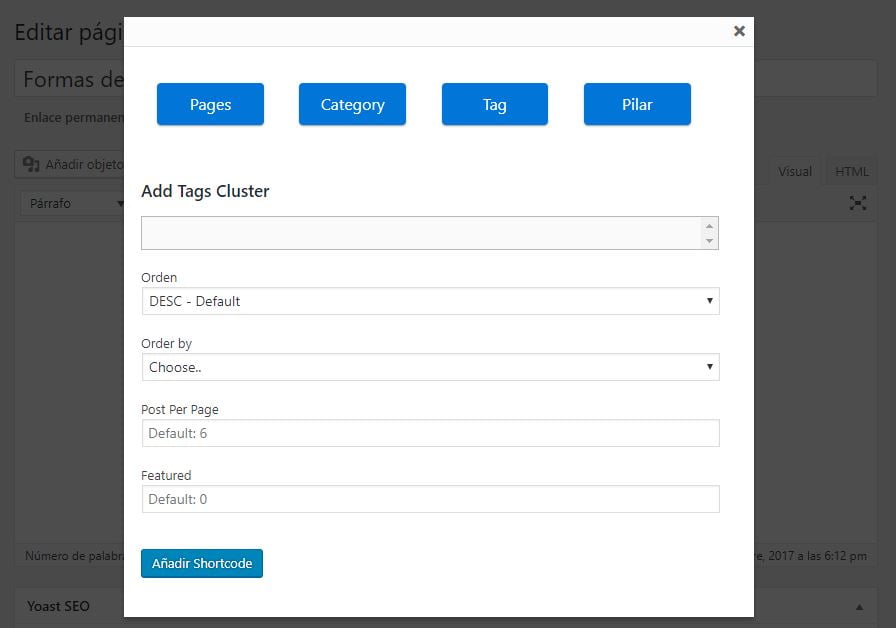Switch to the Visual editor tab
The width and height of the screenshot is (896, 628).
[795, 171]
